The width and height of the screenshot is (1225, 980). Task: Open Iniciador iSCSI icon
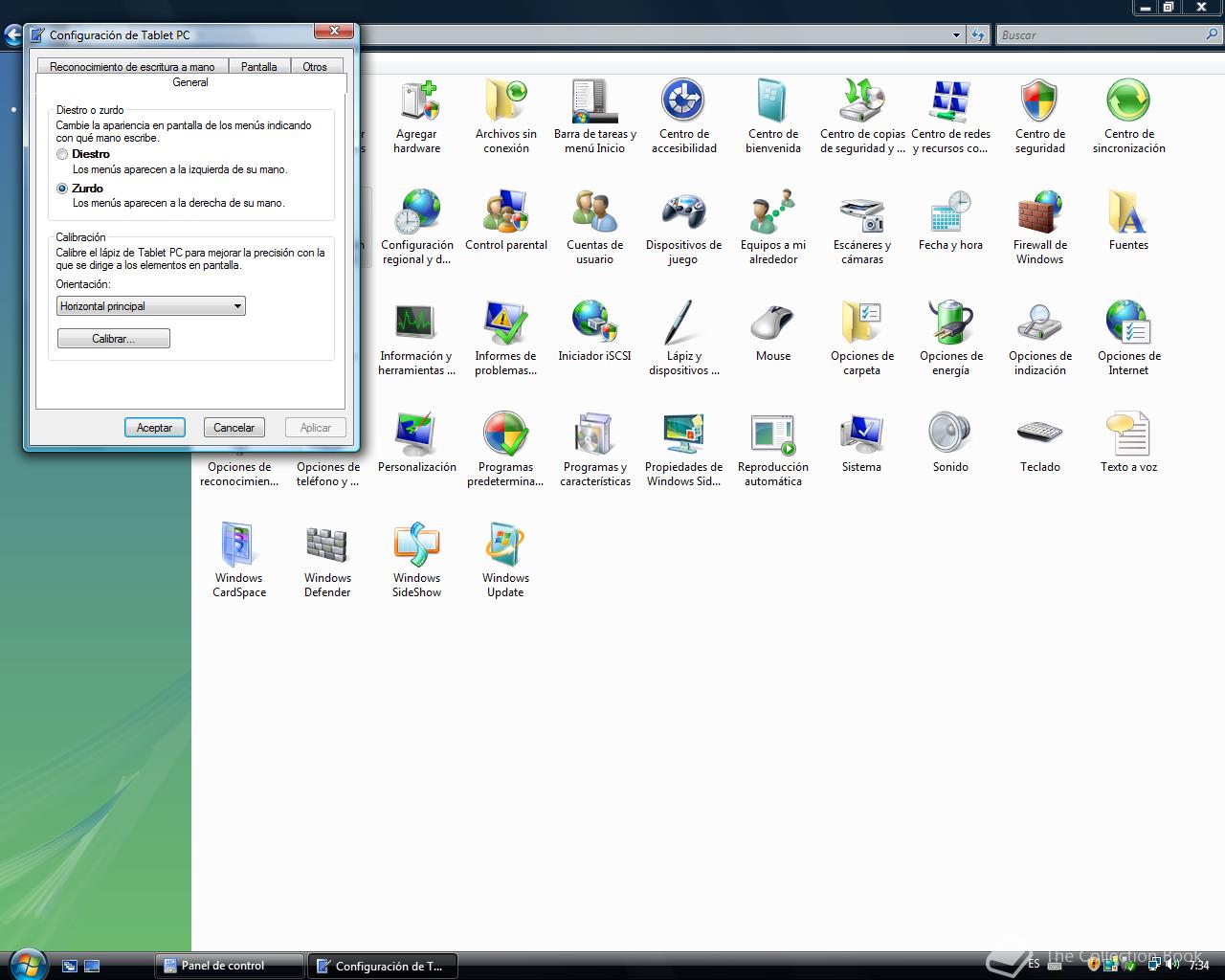[594, 323]
